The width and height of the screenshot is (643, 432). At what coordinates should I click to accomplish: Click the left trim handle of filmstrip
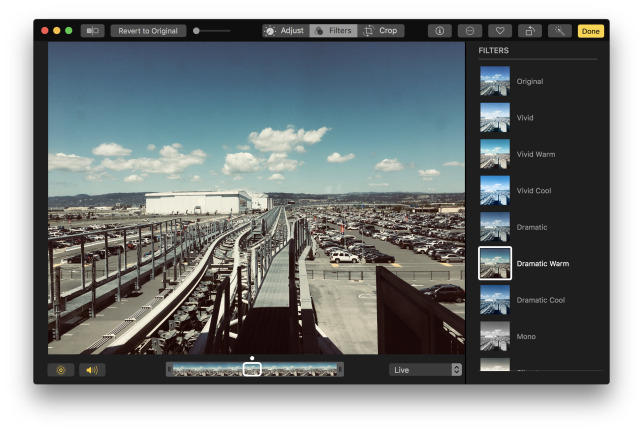169,369
